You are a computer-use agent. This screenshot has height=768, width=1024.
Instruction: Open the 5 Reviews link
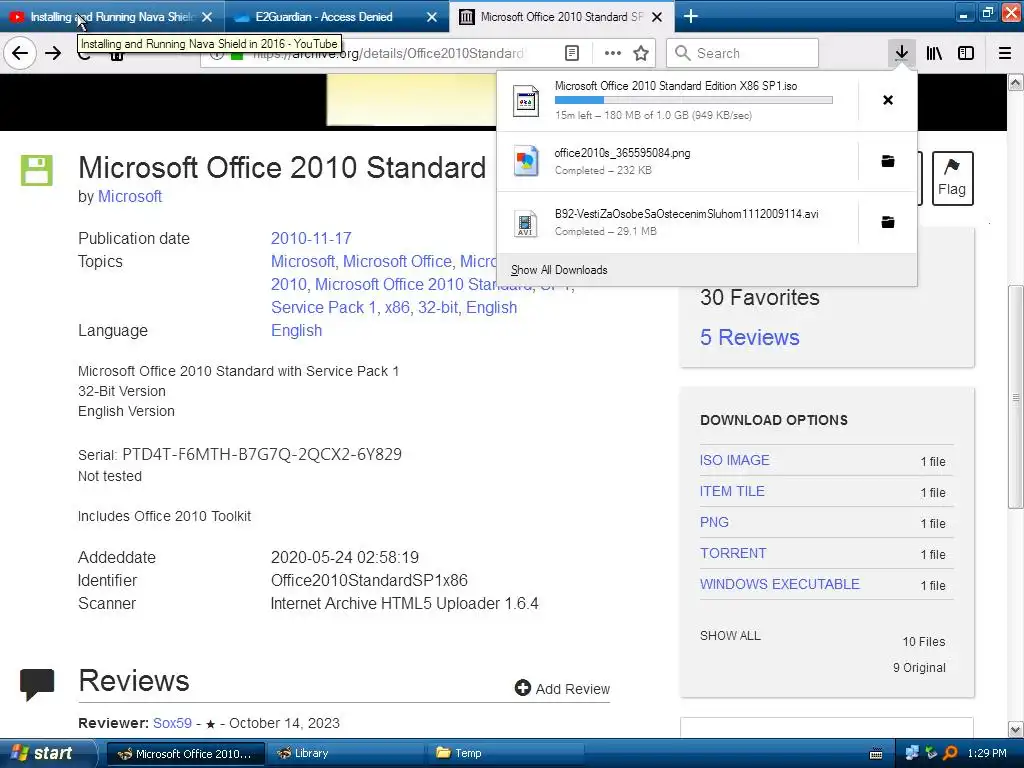tap(750, 337)
